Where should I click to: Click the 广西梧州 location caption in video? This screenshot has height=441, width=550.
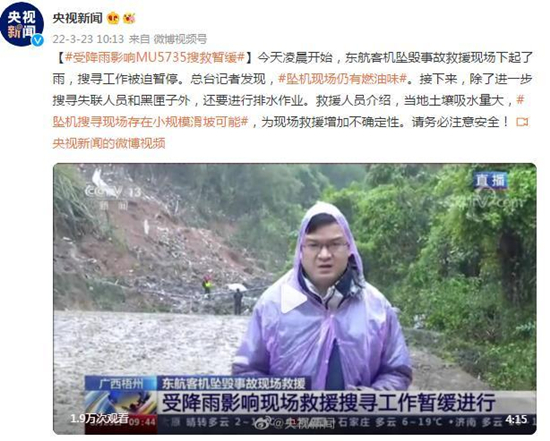point(121,383)
